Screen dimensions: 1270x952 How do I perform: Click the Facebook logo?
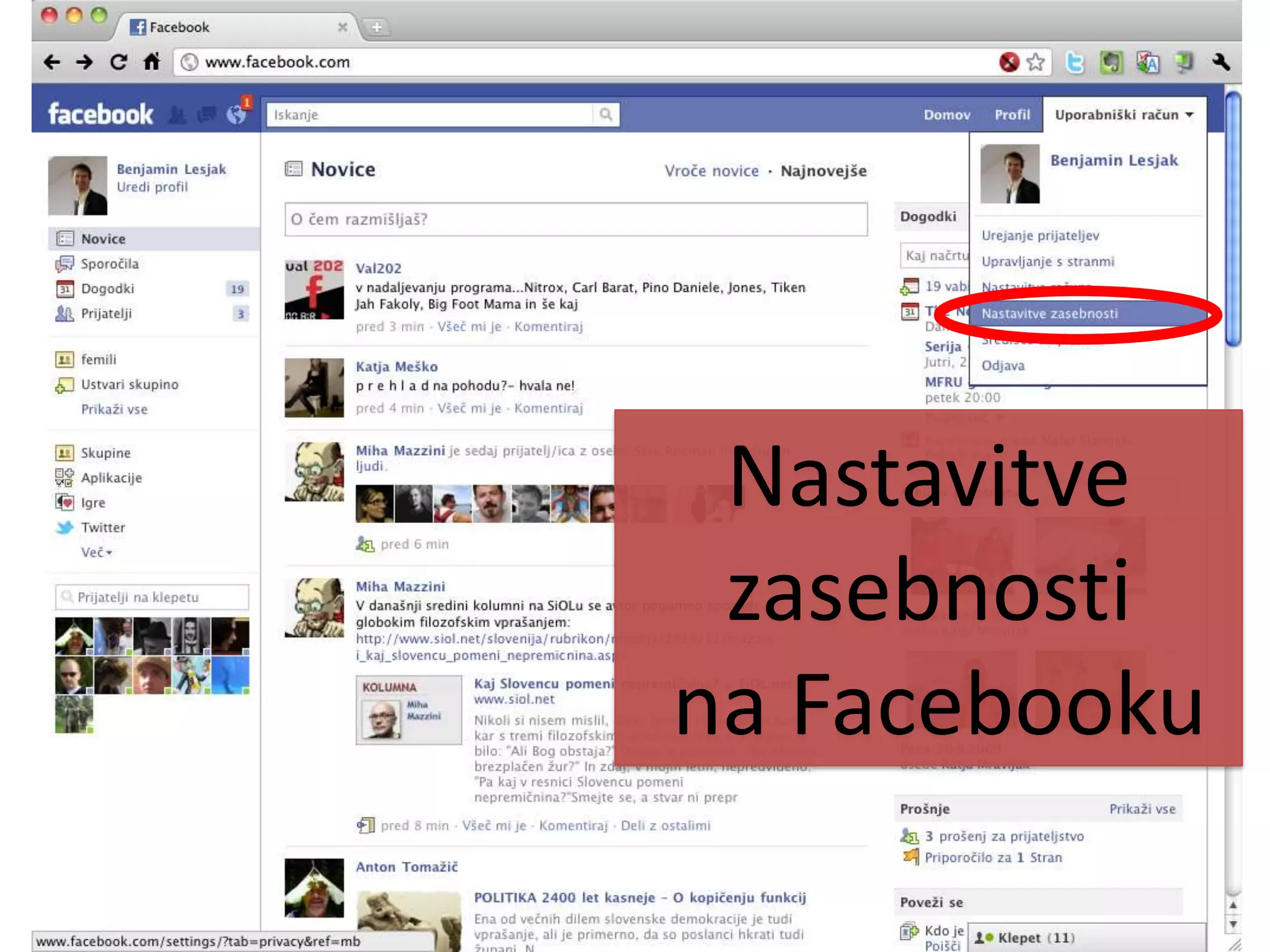coord(100,114)
